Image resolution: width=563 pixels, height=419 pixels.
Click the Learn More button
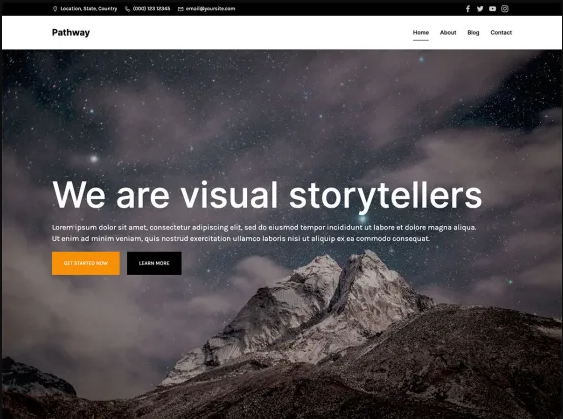[x=154, y=263]
